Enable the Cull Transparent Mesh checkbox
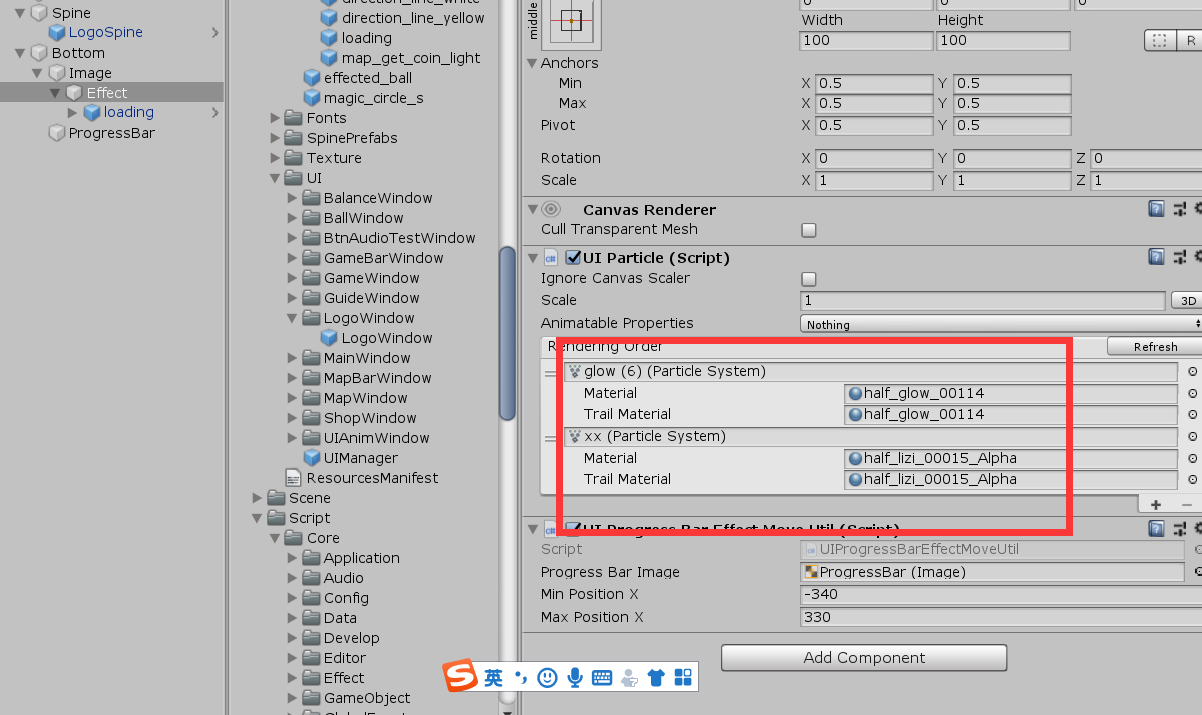This screenshot has width=1202, height=715. click(809, 228)
